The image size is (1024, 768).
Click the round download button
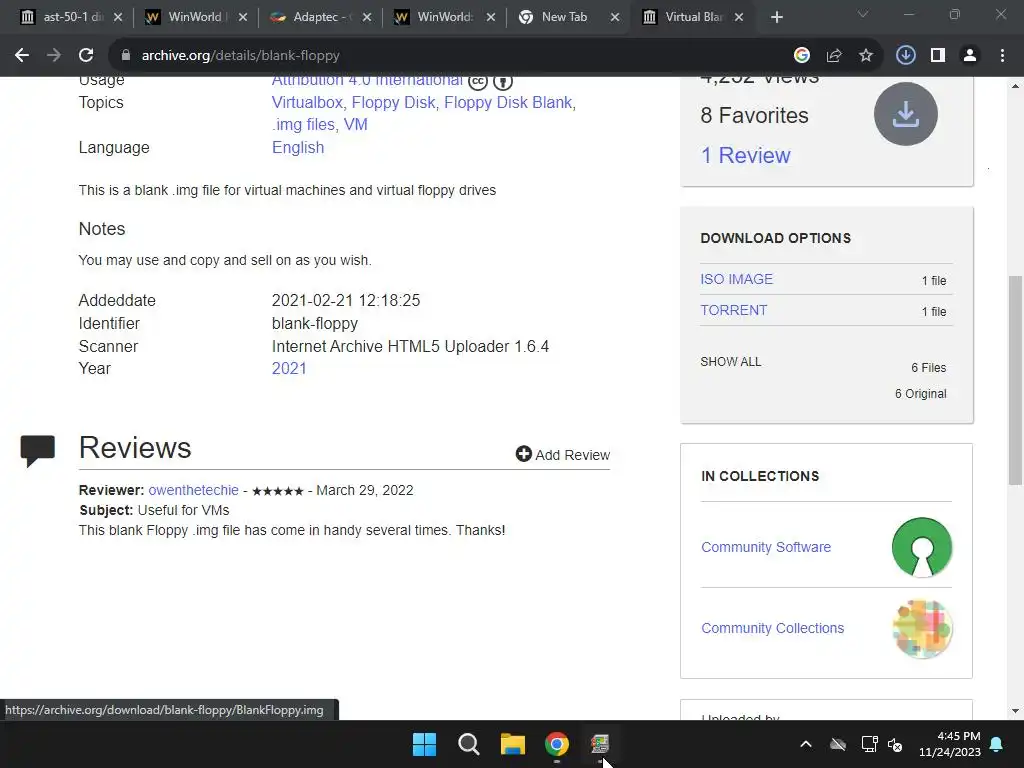906,114
